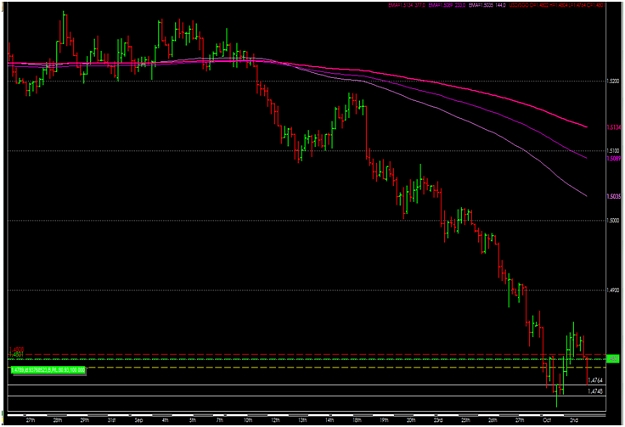The image size is (625, 427).
Task: Select the 1.5089 EMA end value label
Action: tap(613, 158)
